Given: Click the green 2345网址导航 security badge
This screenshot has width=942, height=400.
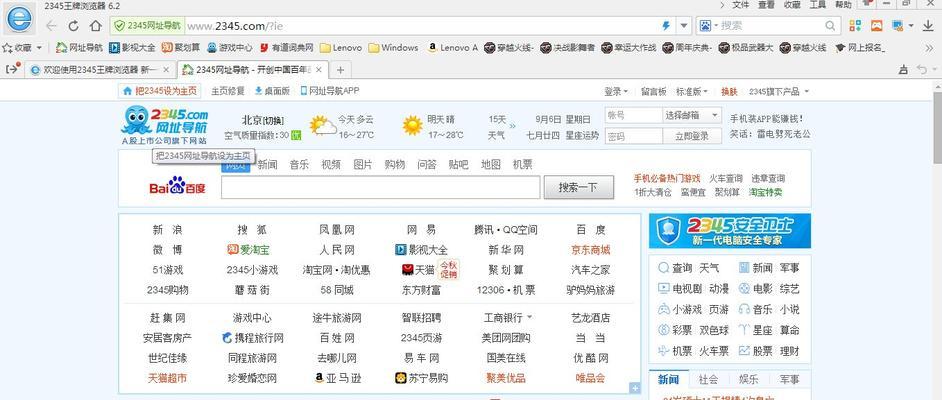Looking at the screenshot, I should (x=147, y=26).
